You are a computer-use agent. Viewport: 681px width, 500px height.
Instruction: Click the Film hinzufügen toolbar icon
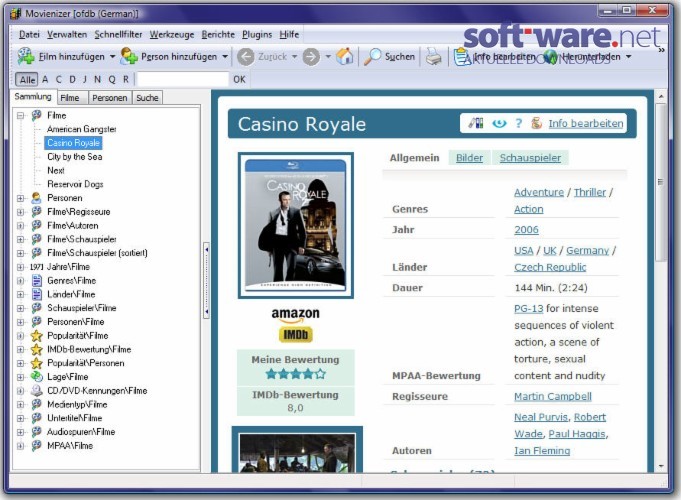click(x=26, y=56)
